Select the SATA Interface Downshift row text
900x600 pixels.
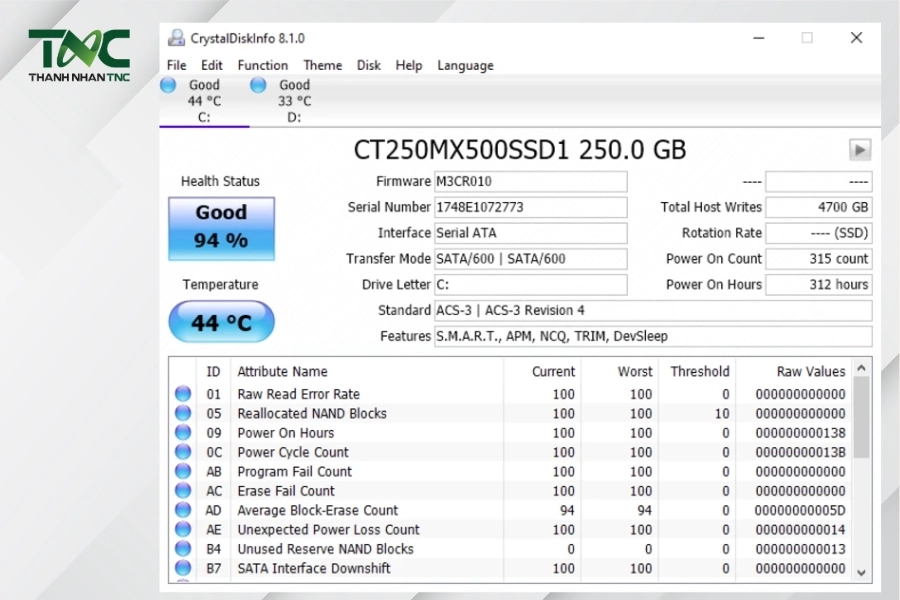tap(314, 568)
